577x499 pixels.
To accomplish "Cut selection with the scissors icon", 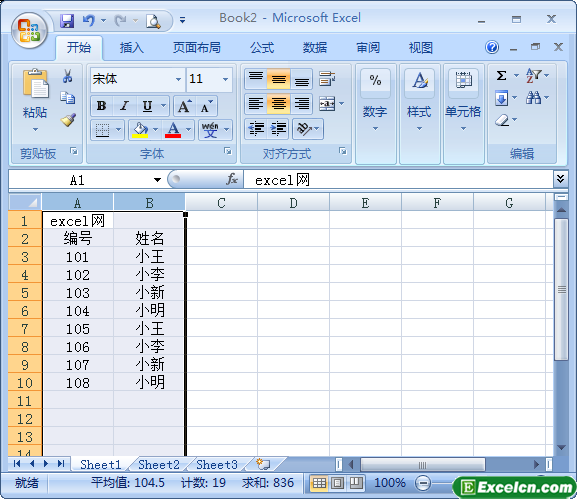I will point(67,76).
